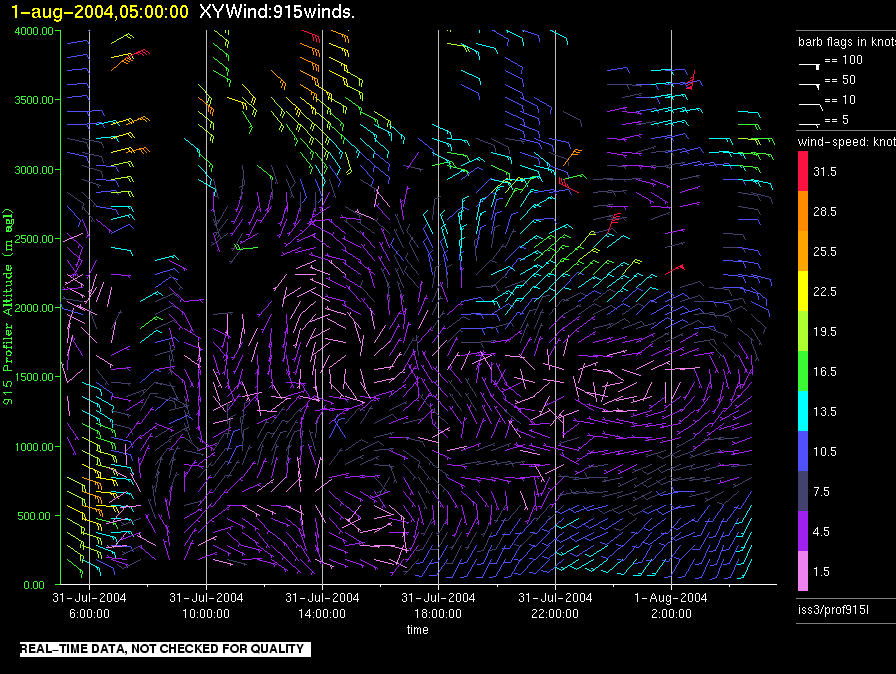This screenshot has height=674, width=896.
Task: Click the 1.5 knots pink swatch
Action: pos(803,571)
